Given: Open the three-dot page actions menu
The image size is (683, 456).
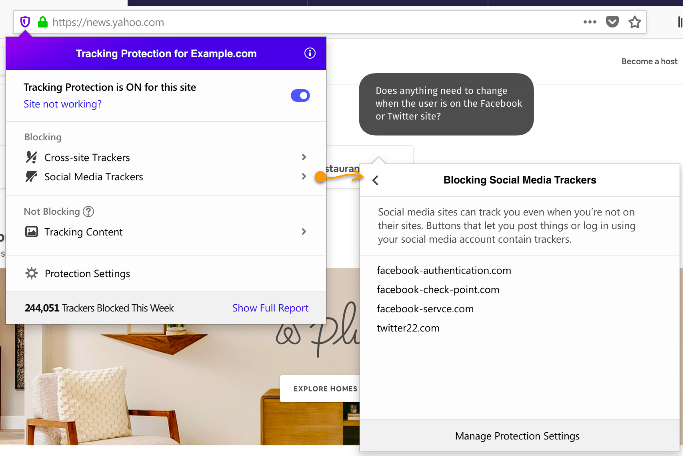Looking at the screenshot, I should (x=590, y=22).
